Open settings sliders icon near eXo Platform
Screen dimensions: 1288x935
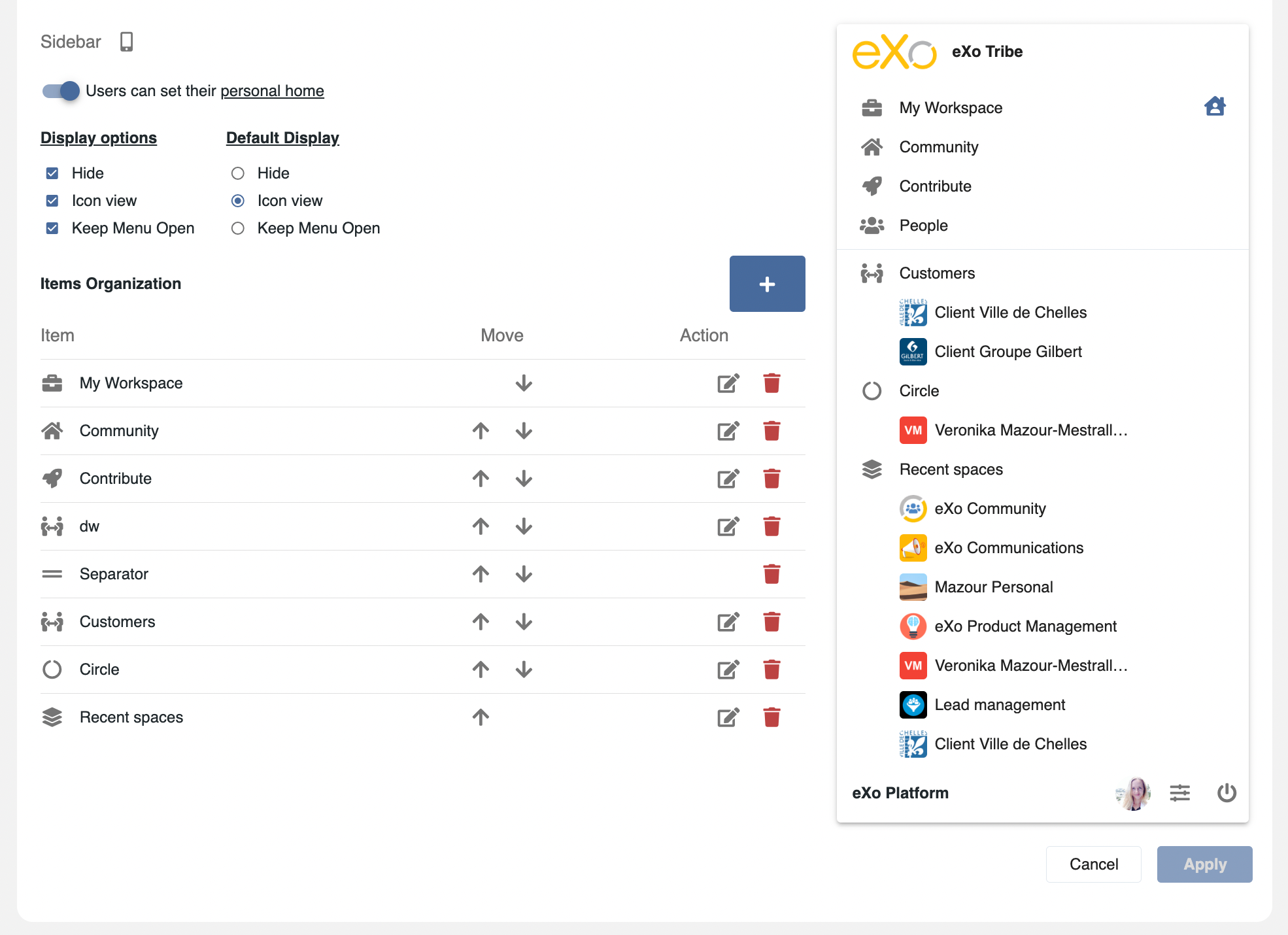(1179, 793)
